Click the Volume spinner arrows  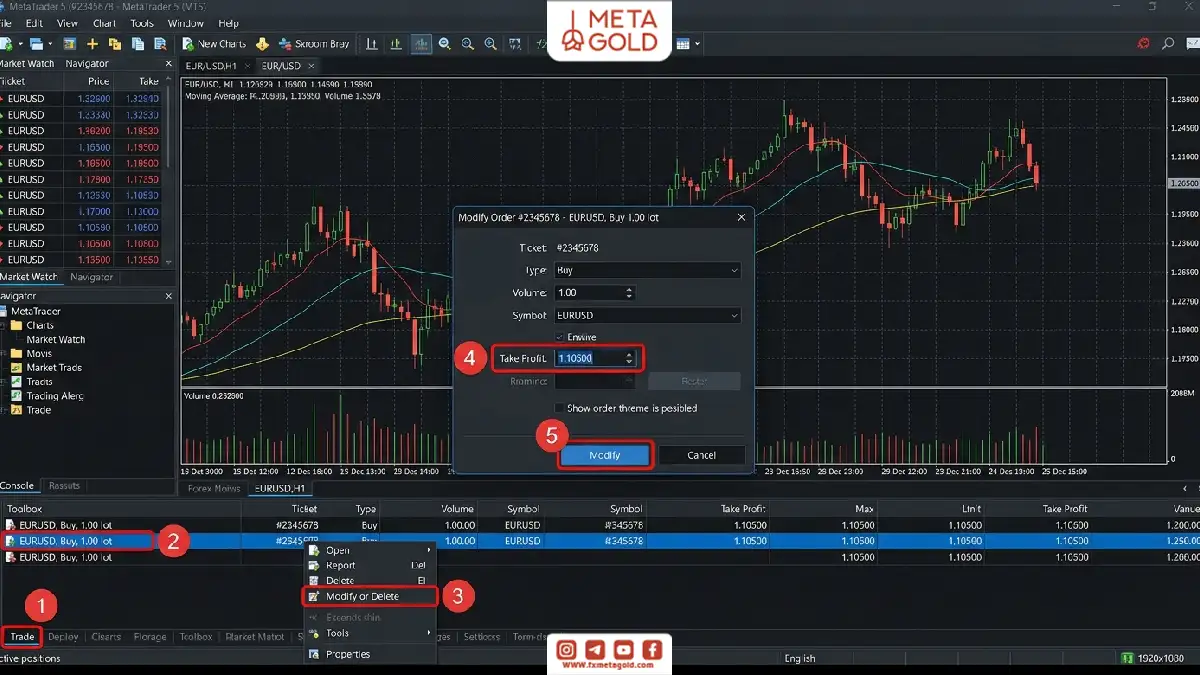point(629,293)
